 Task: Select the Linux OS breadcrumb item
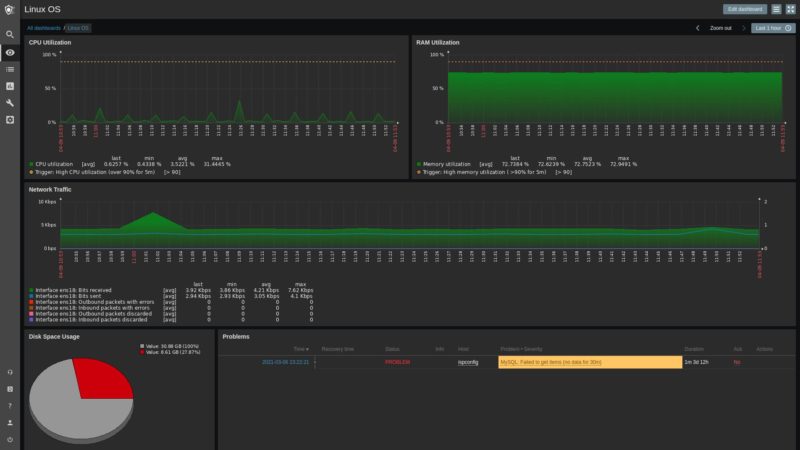click(78, 28)
